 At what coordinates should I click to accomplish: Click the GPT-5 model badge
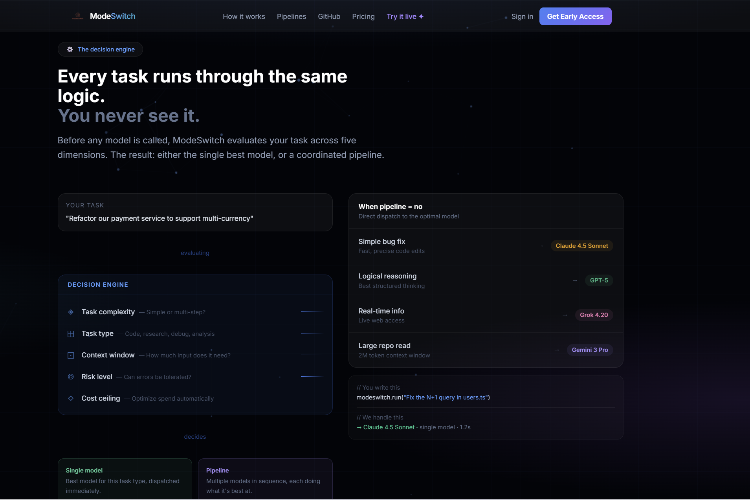coord(599,280)
